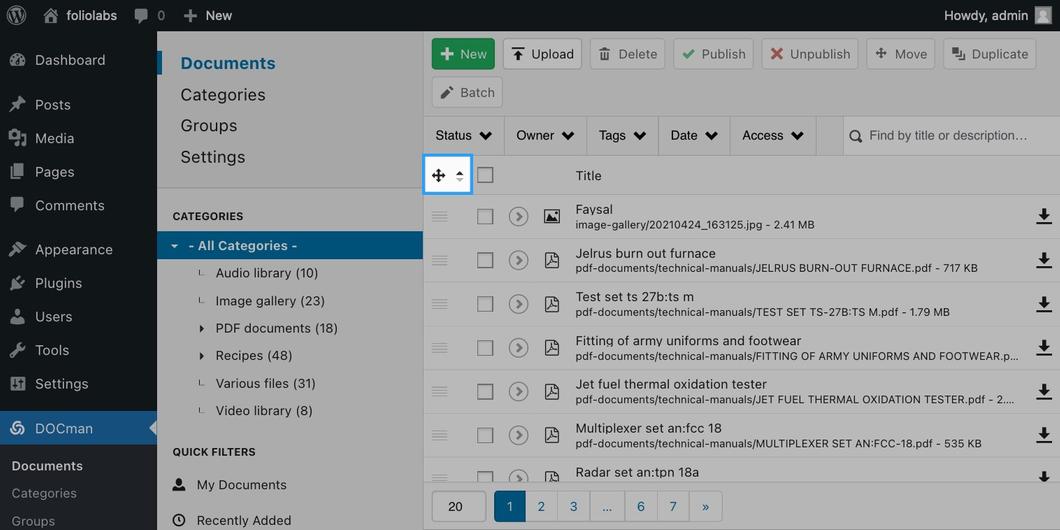Click the download icon for Jelrus burn out furnace
Viewport: 1060px width, 530px height.
coord(1043,260)
